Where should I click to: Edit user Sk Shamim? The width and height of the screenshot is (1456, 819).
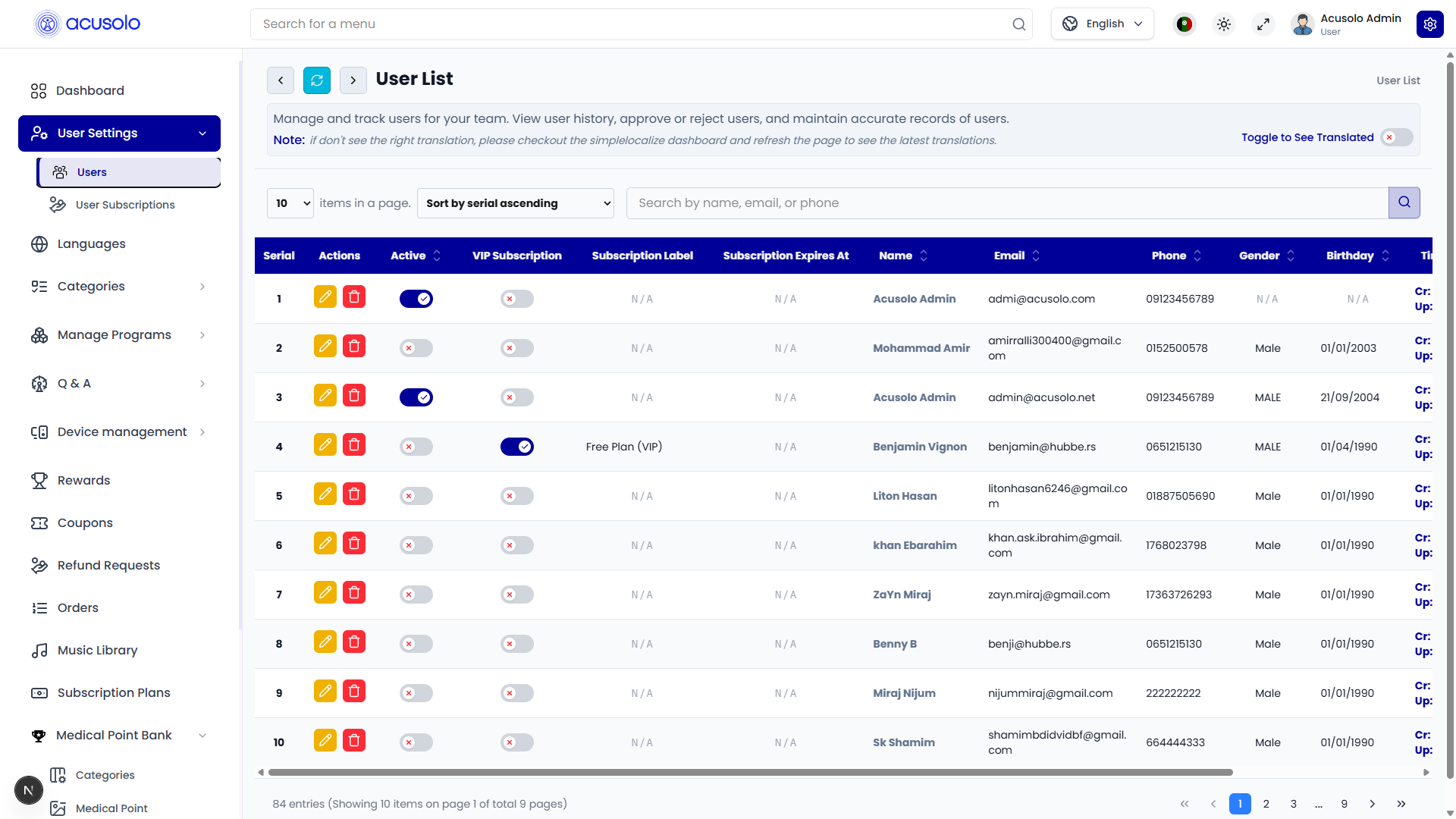point(325,740)
